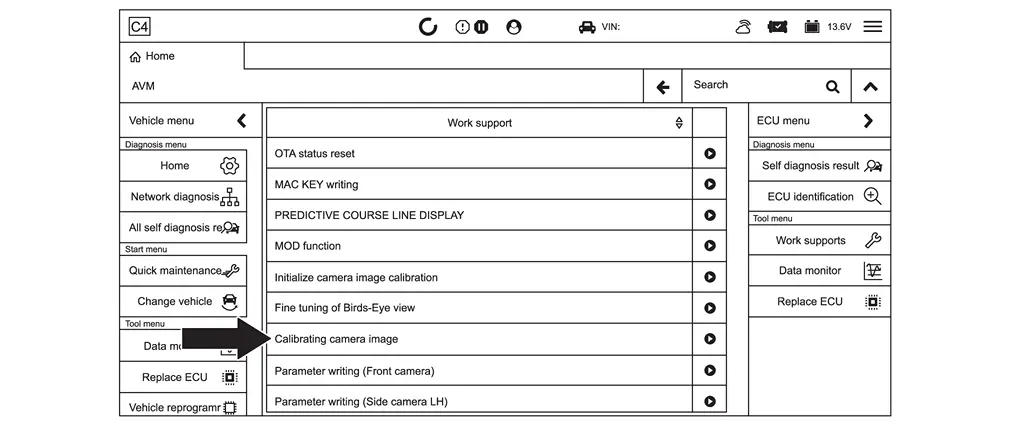Run OTA status reset play button
Image resolution: width=1010 pixels, height=425 pixels.
pos(709,154)
